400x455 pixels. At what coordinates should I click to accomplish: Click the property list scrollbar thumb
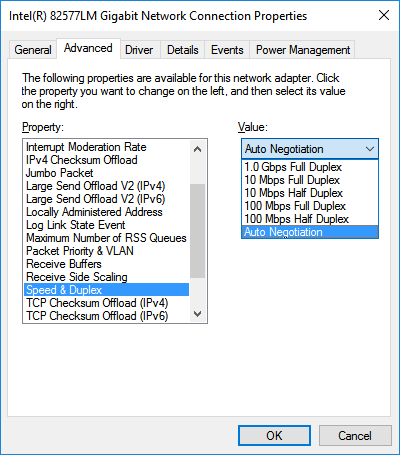click(197, 231)
